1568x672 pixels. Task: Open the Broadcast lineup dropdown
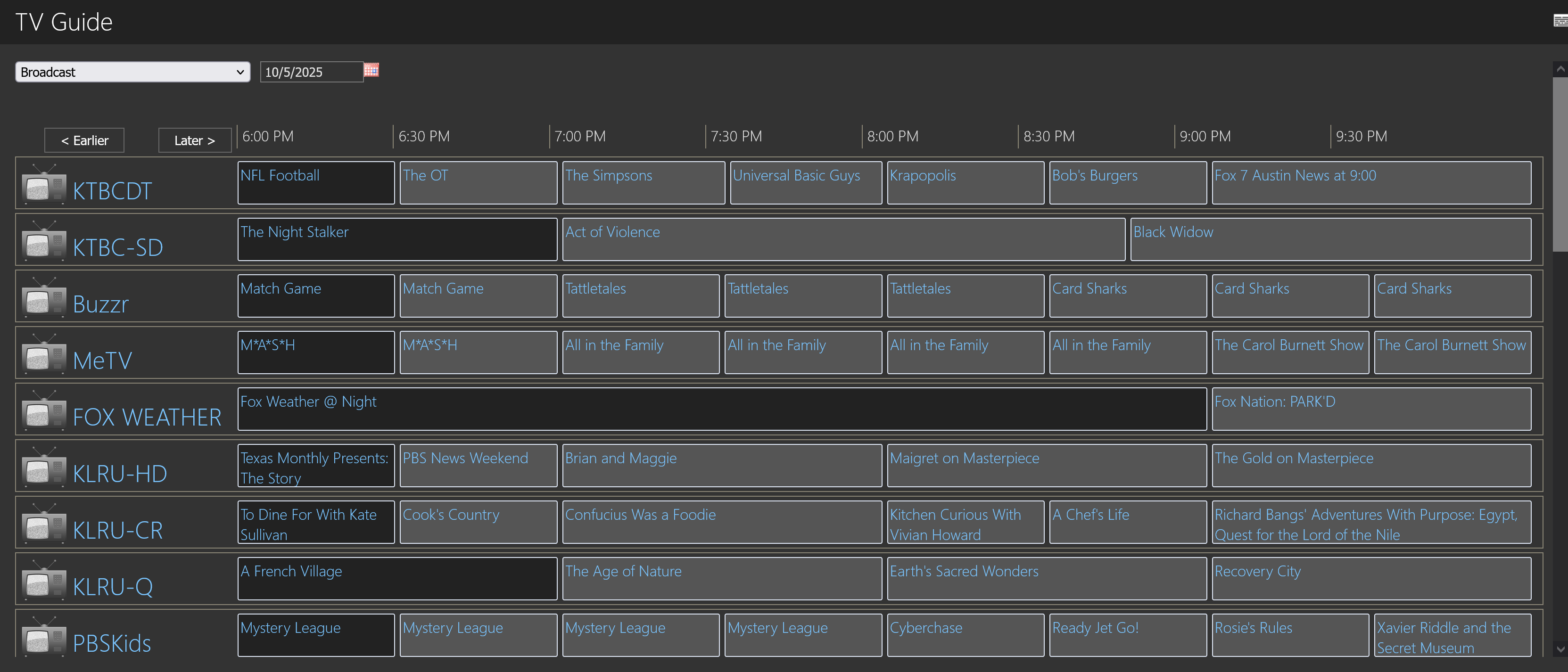point(132,72)
